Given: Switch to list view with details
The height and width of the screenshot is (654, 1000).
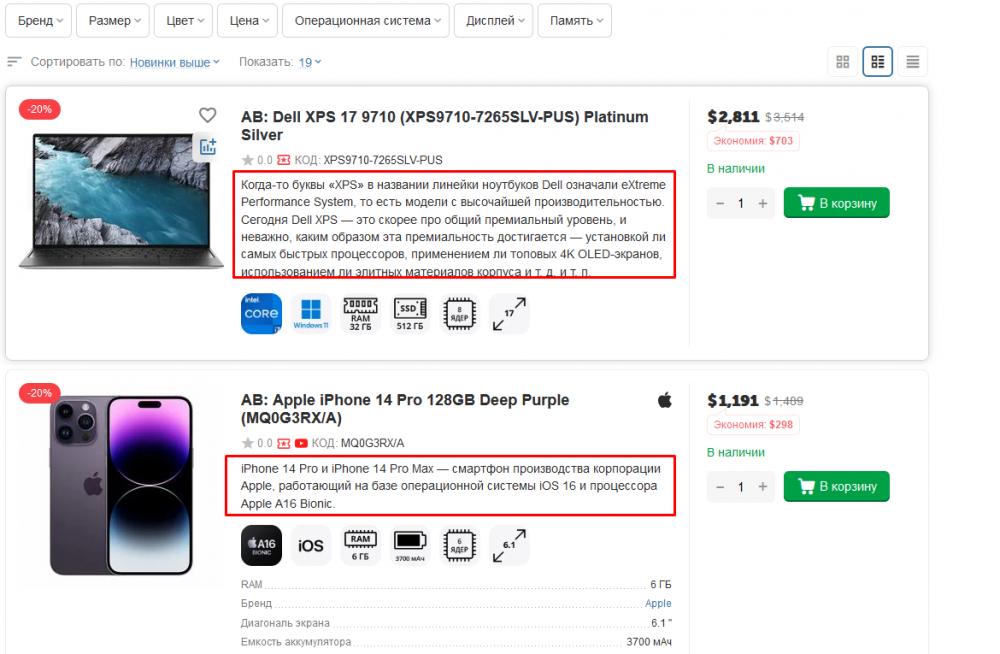Looking at the screenshot, I should 878,62.
